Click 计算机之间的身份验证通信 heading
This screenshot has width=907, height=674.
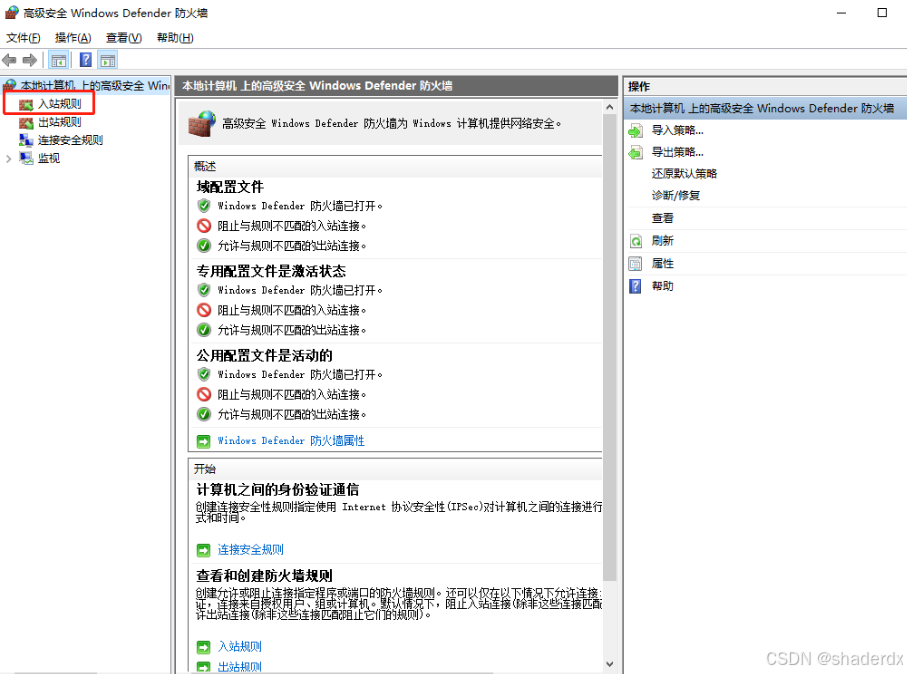click(278, 490)
